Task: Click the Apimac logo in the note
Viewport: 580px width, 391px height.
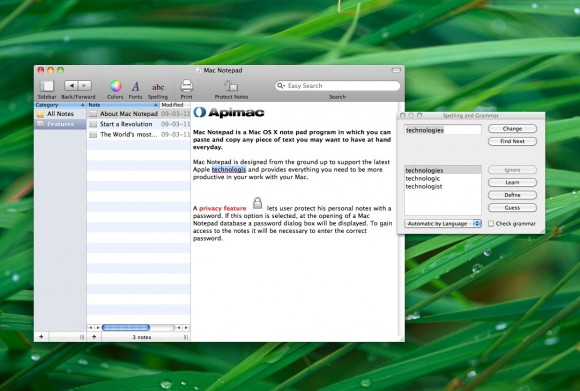Action: pyautogui.click(x=229, y=112)
